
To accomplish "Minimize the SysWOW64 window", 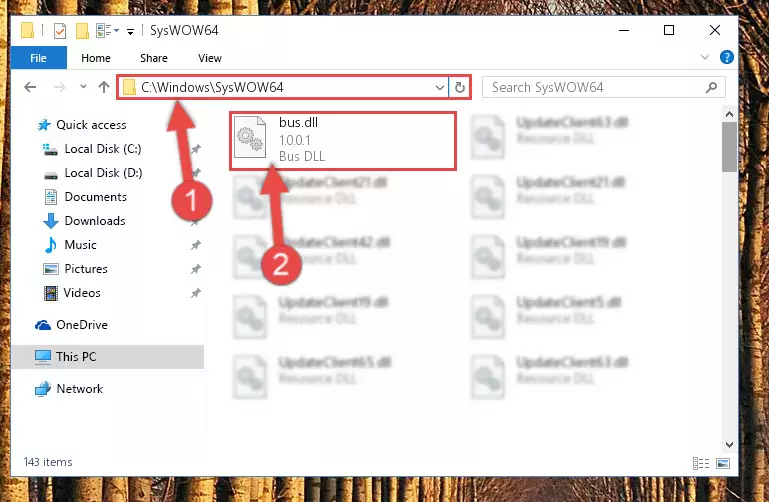I will (624, 30).
